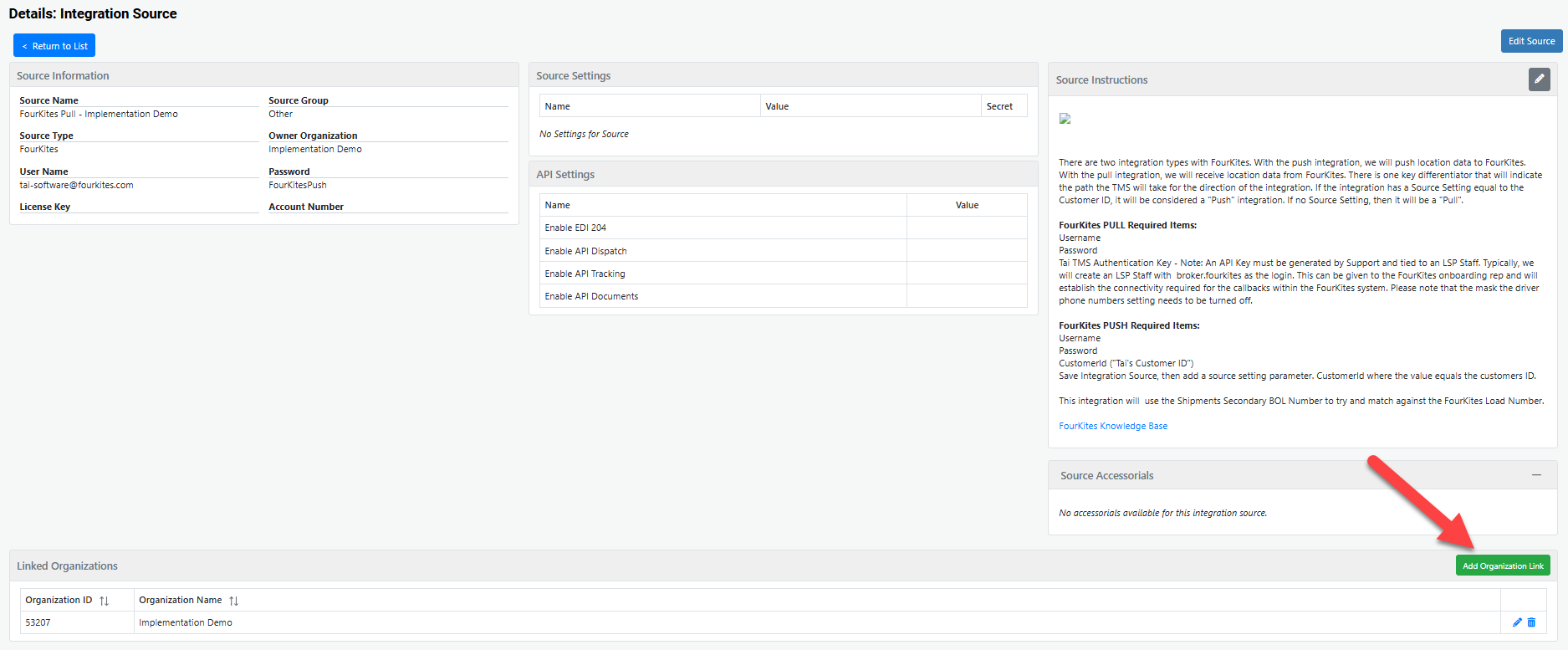Select Implementation Demo in Linked Organizations table
Viewport: 1568px width, 650px height.
(186, 622)
